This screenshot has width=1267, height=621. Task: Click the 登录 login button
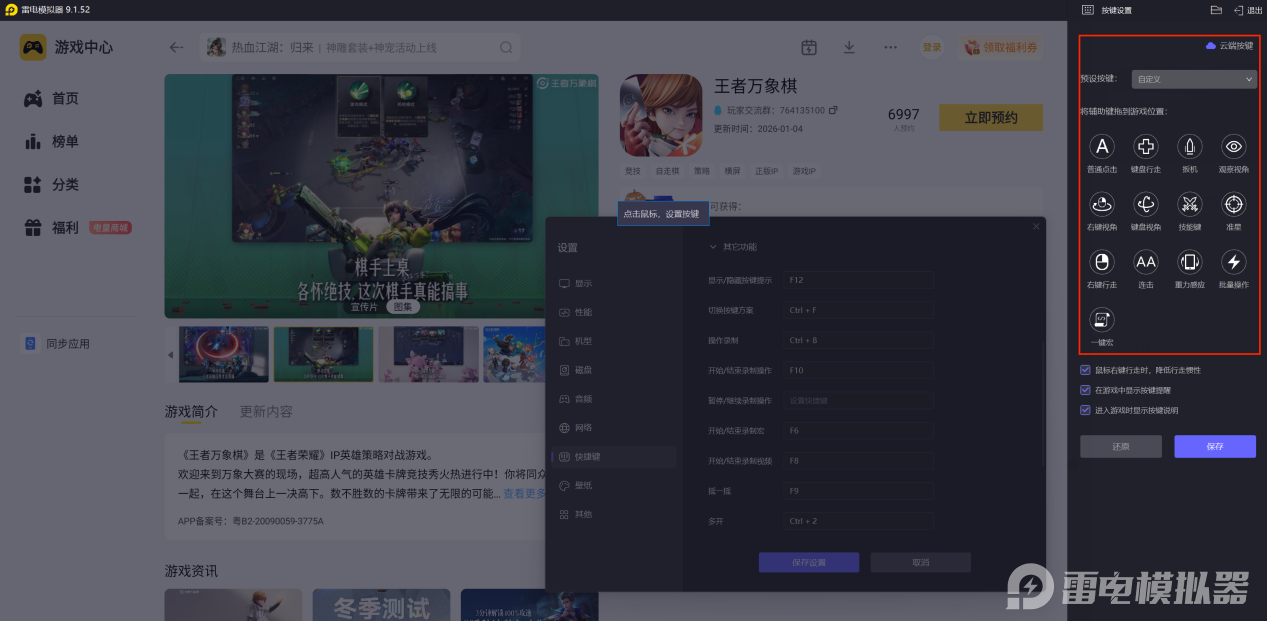(932, 47)
